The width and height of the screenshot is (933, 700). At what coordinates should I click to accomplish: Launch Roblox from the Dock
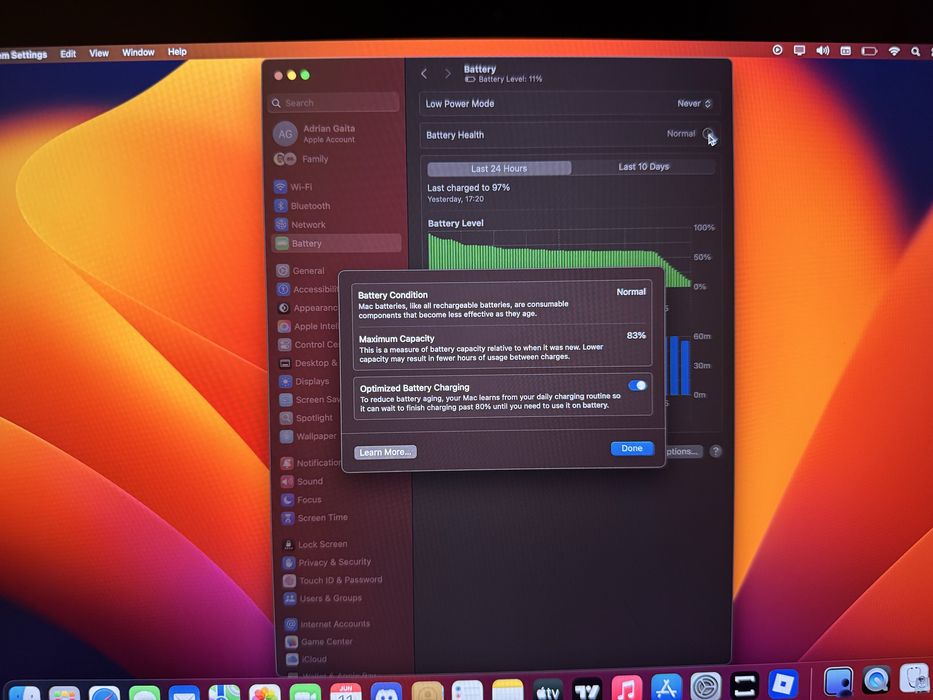[783, 684]
